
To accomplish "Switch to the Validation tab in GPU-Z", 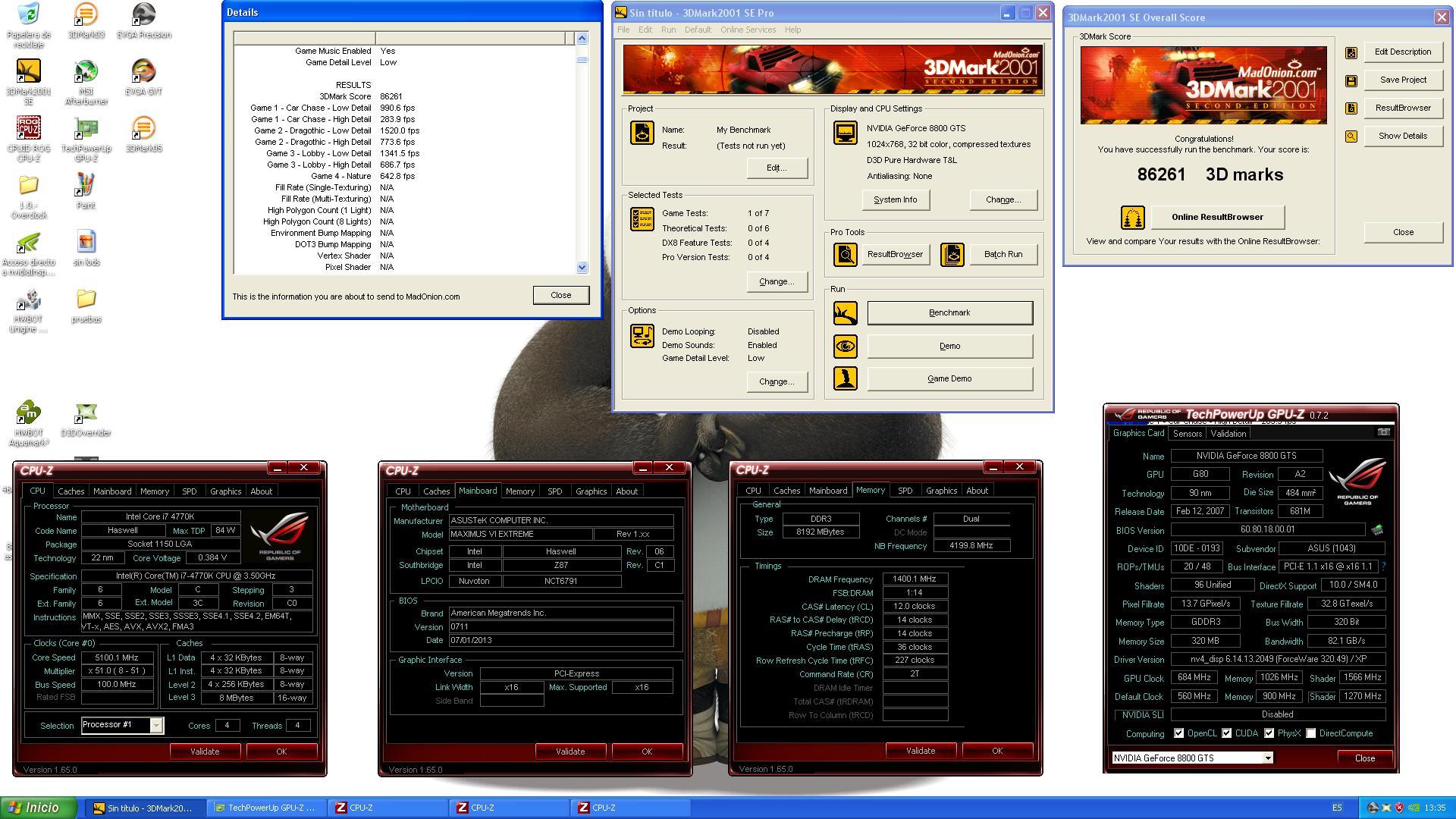I will (x=1228, y=434).
